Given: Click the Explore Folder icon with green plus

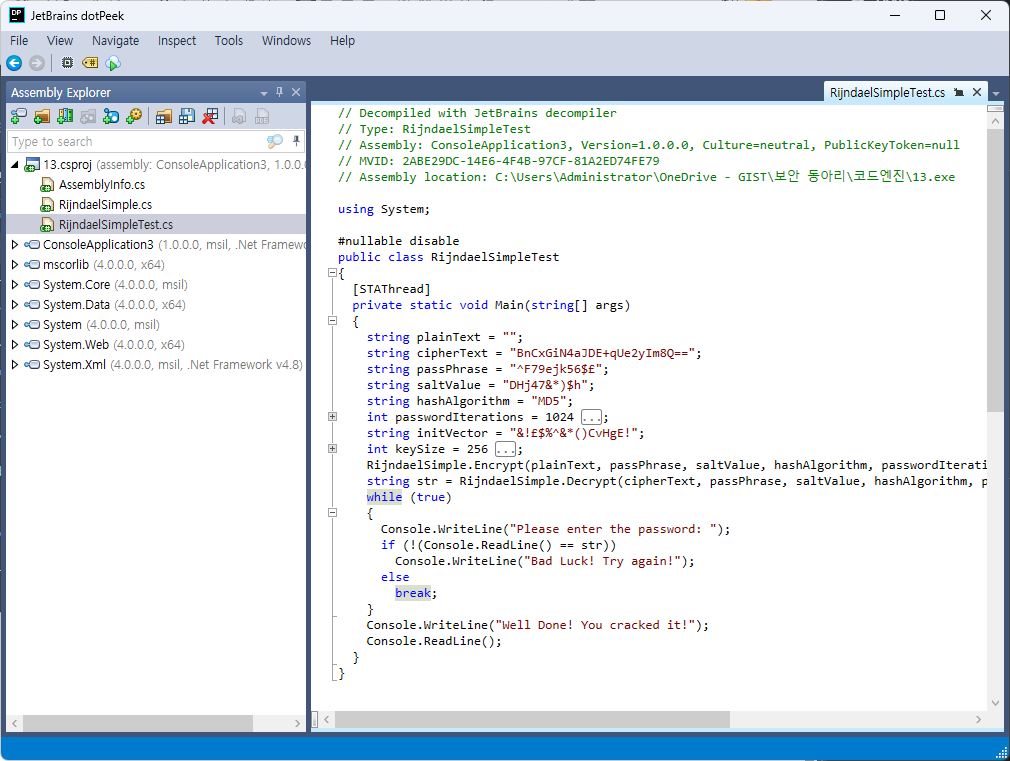Looking at the screenshot, I should 42,116.
